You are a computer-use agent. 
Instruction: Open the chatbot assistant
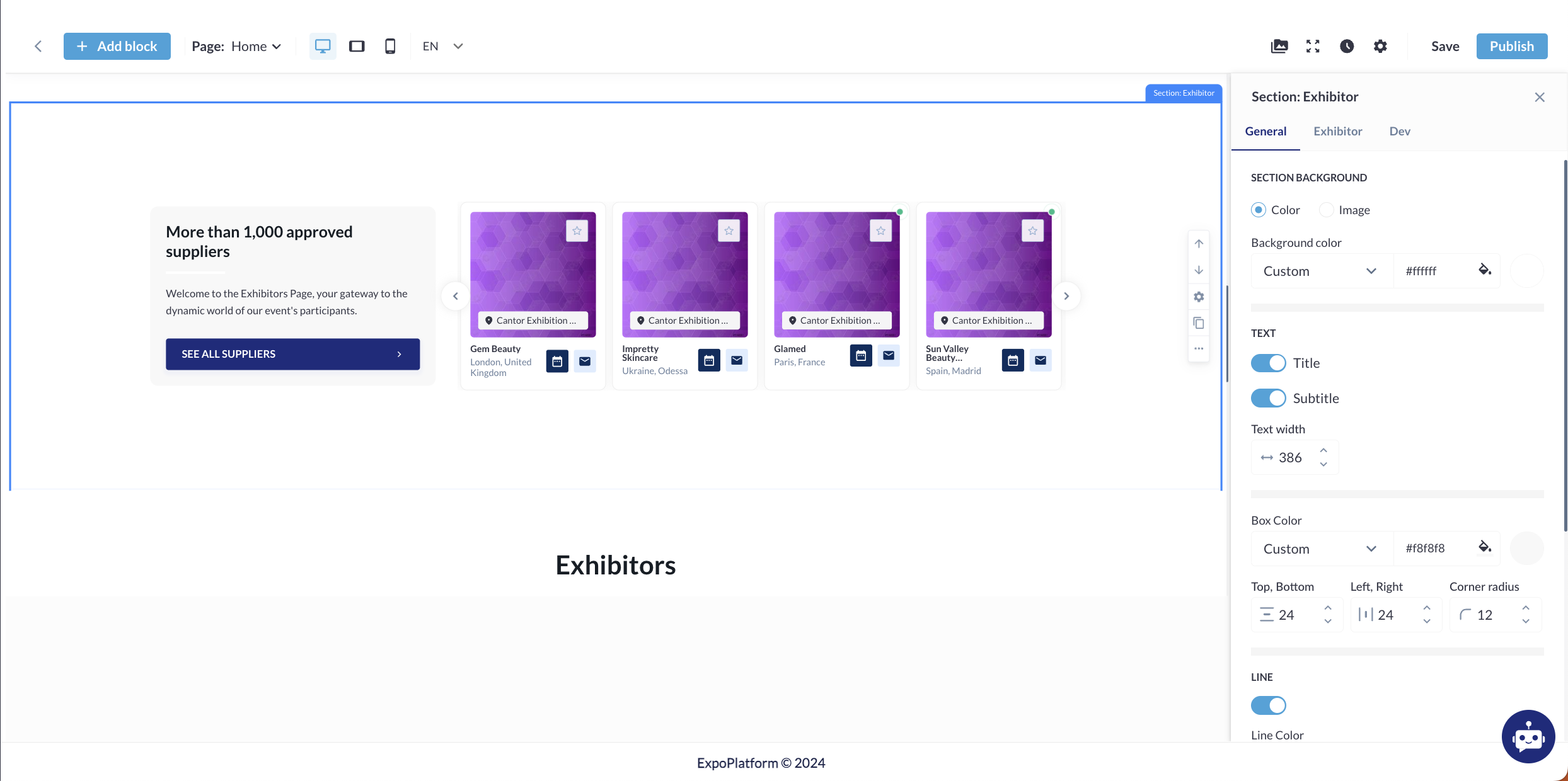(1528, 736)
